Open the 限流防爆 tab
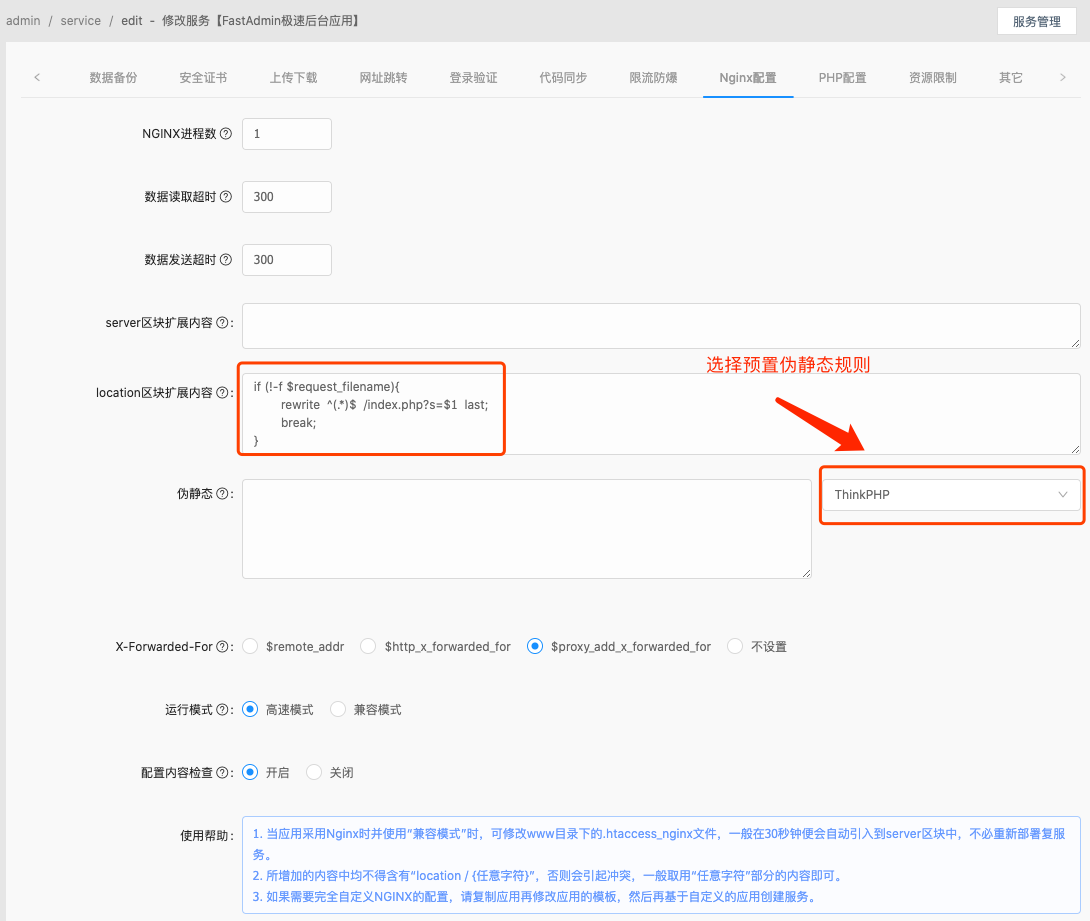This screenshot has width=1090, height=921. tap(653, 76)
